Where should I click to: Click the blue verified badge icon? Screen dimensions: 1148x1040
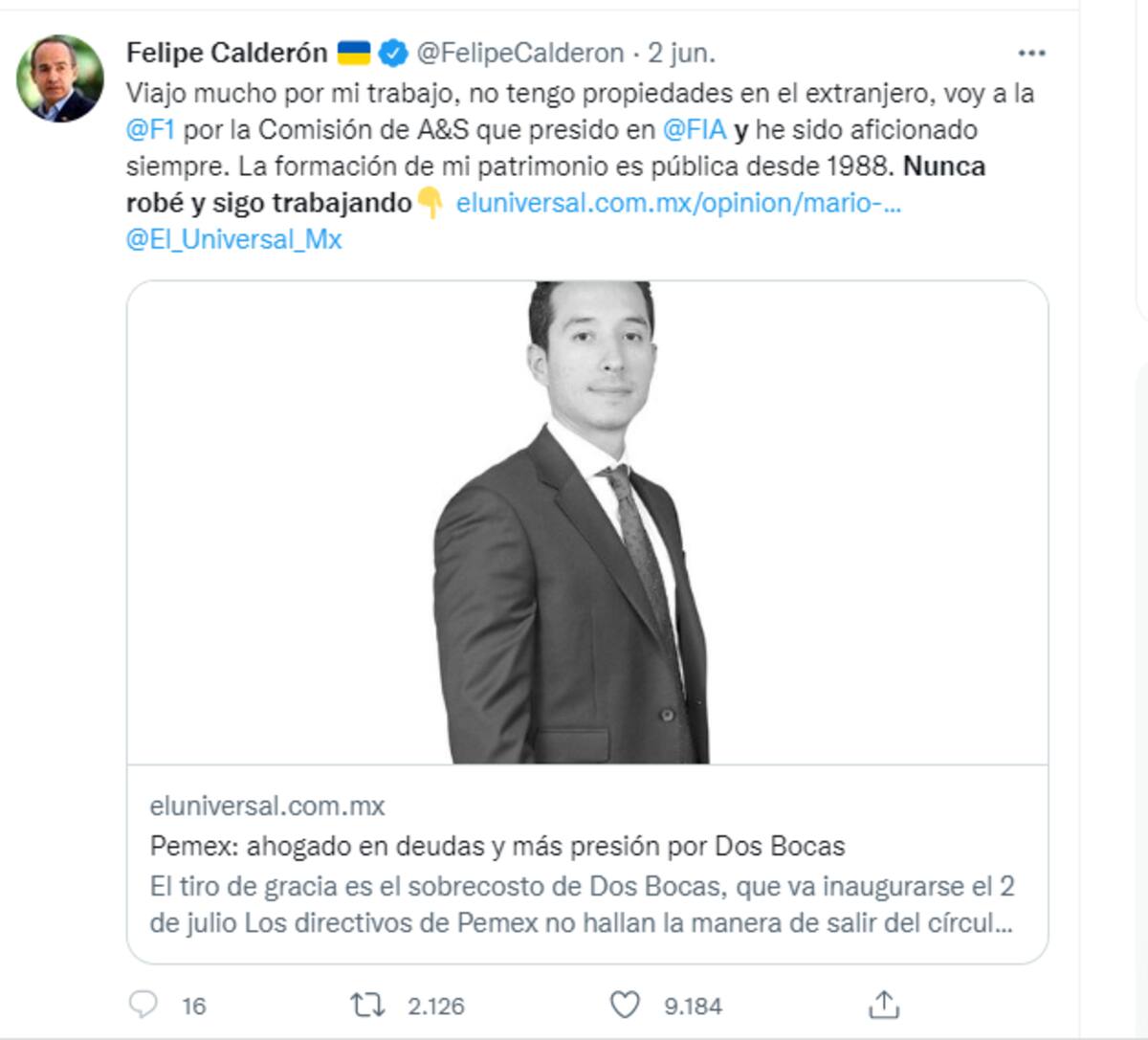point(392,53)
